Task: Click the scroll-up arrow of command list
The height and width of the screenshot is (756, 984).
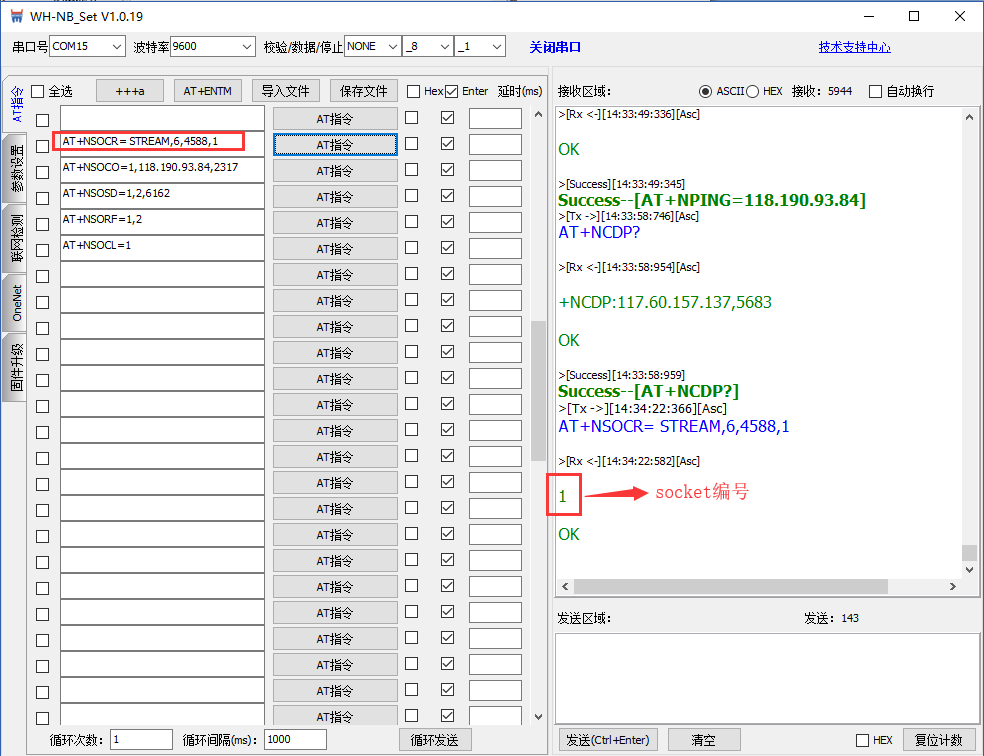Action: (x=538, y=115)
